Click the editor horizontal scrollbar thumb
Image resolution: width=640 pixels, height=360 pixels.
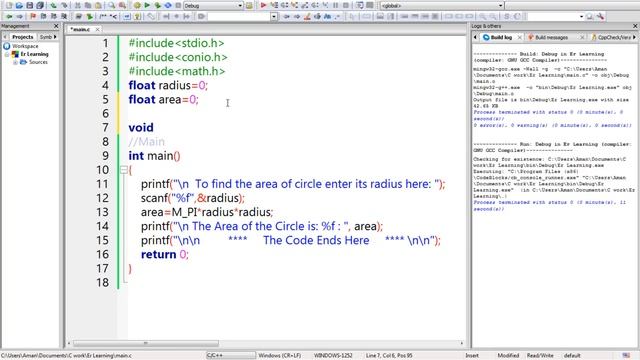click(x=146, y=343)
